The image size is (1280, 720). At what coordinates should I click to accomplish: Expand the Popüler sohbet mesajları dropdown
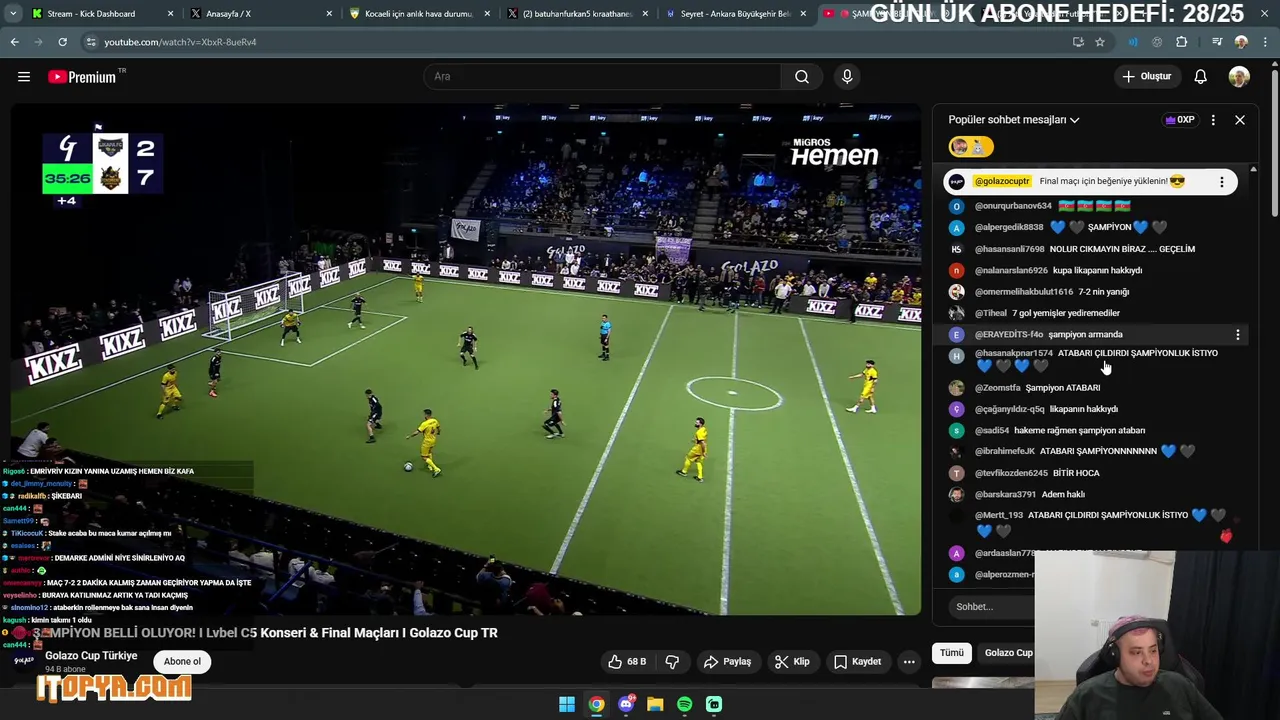click(x=1014, y=120)
